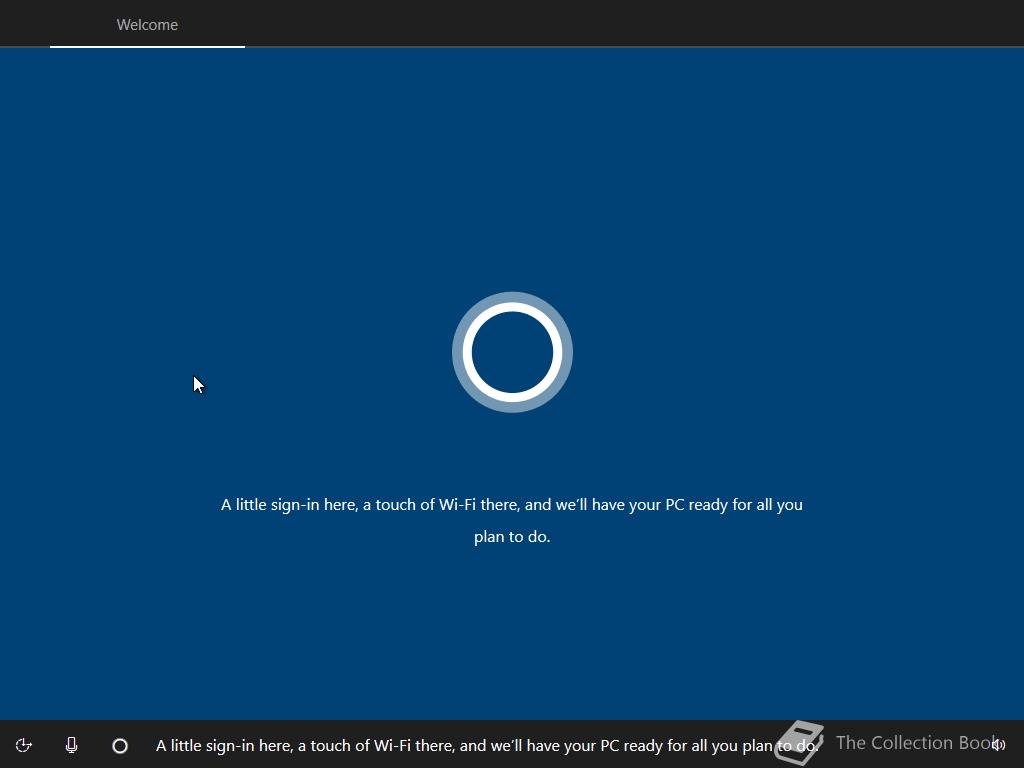Viewport: 1024px width, 768px height.
Task: Open the Ease of Access icon
Action: [x=24, y=745]
